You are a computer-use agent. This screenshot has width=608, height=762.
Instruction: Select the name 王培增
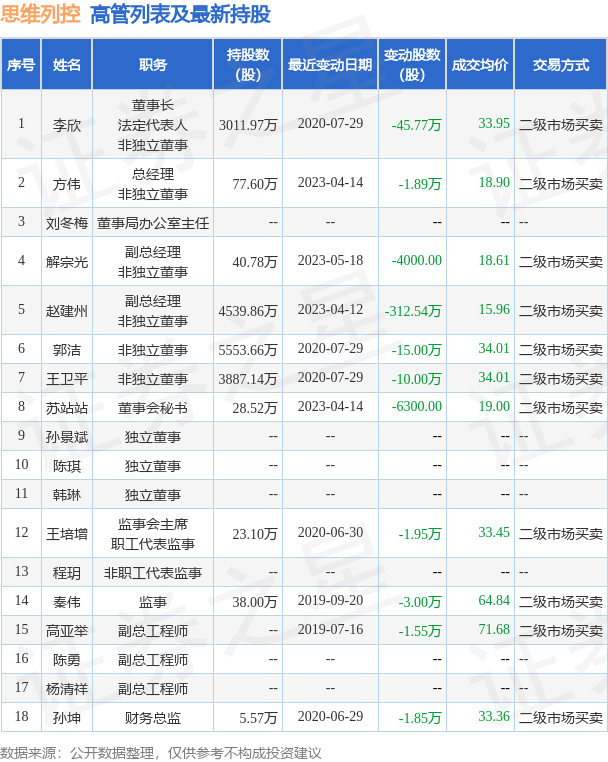67,534
